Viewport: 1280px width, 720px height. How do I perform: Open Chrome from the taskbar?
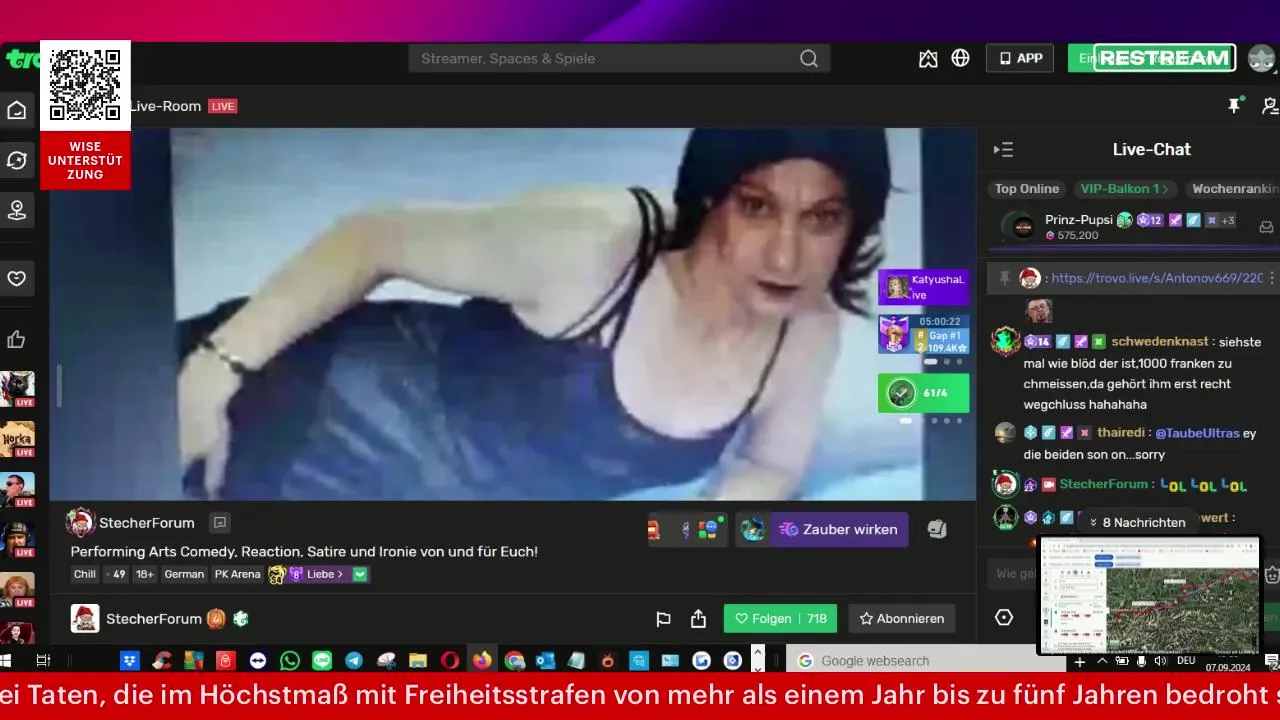[x=514, y=660]
